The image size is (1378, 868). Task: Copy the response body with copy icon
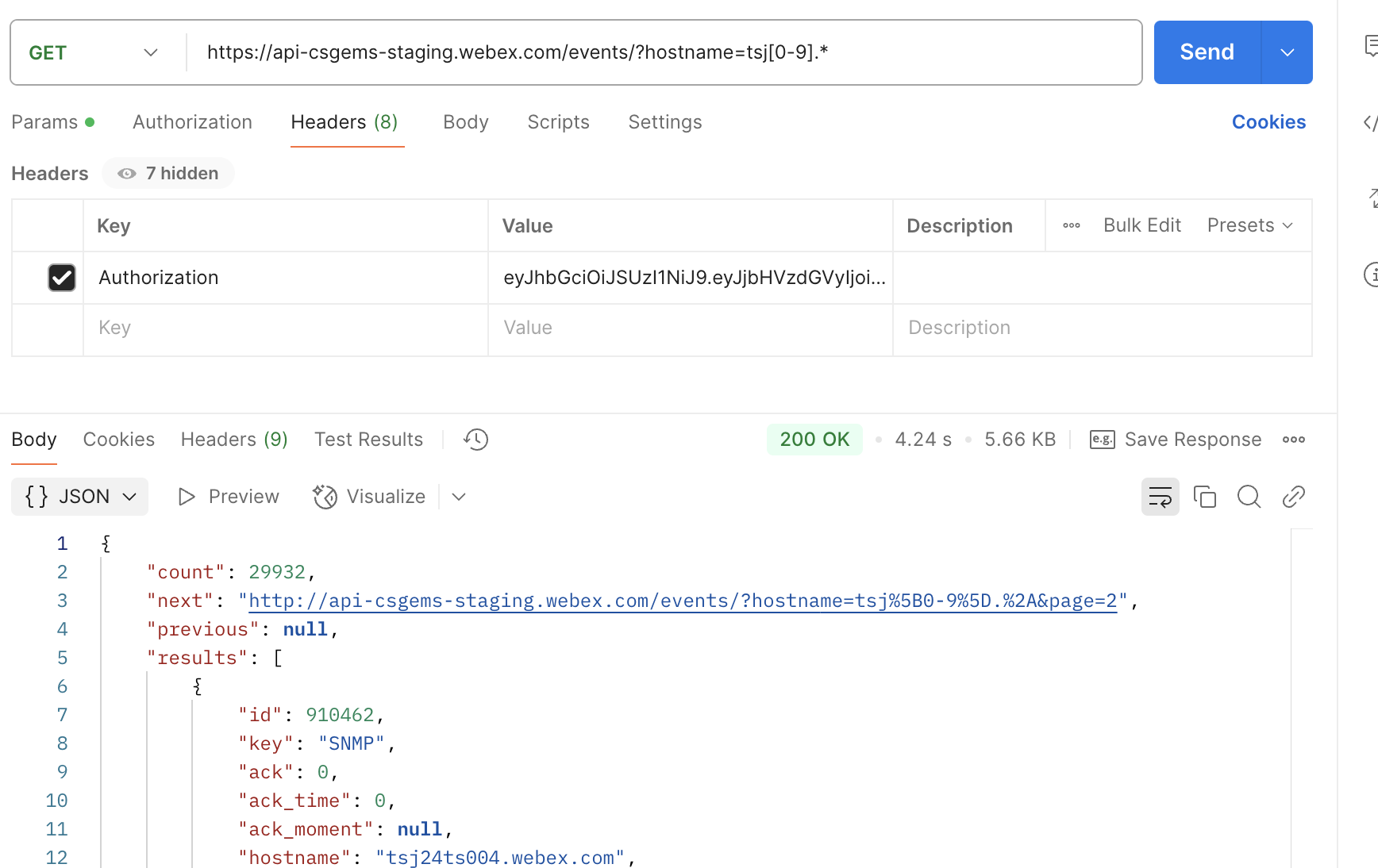(1204, 497)
